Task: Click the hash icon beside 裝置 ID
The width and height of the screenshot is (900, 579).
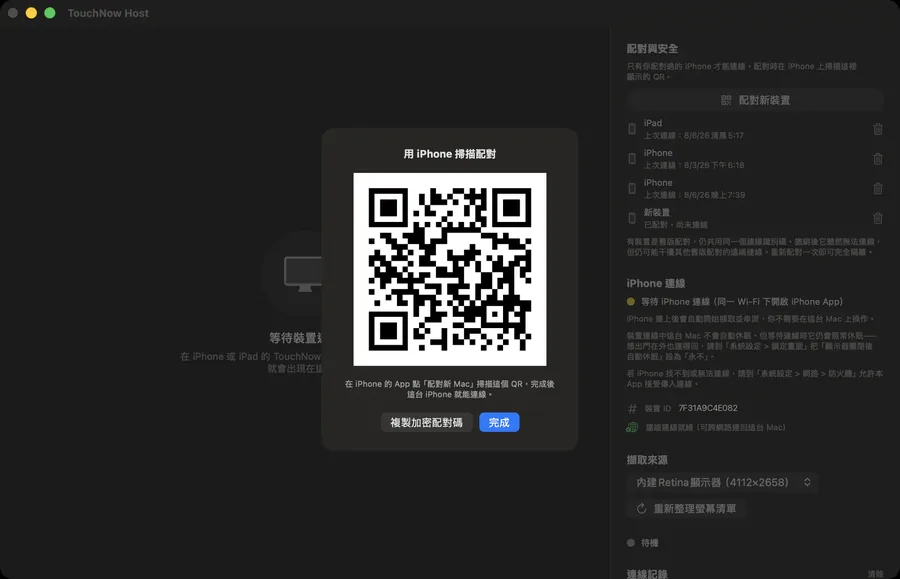Action: click(632, 409)
